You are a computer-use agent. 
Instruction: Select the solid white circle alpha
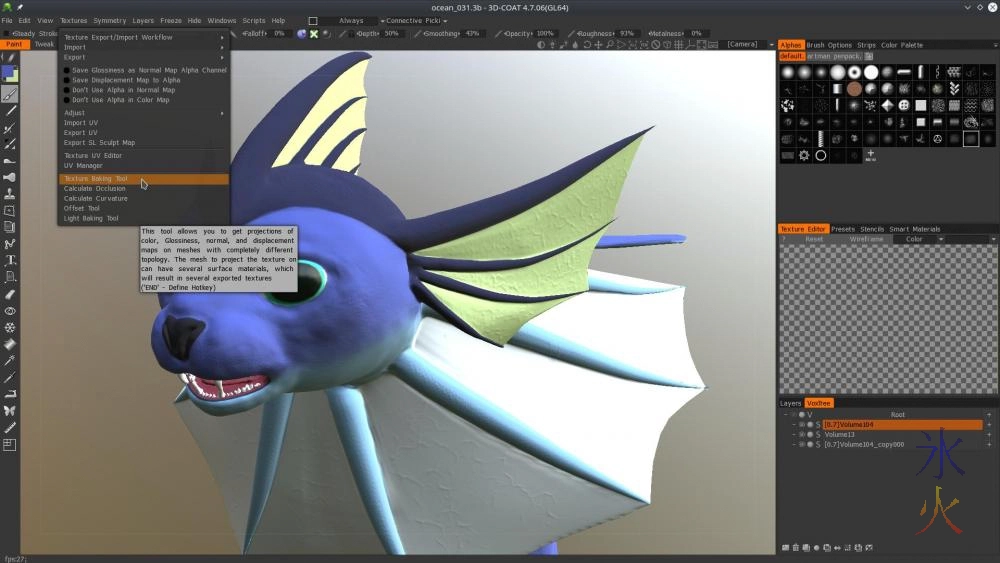click(871, 73)
